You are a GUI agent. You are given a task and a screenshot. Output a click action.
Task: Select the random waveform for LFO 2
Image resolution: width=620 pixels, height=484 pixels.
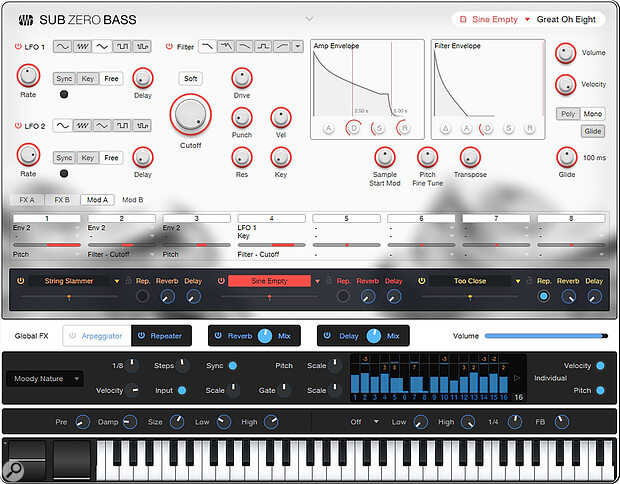(x=142, y=126)
